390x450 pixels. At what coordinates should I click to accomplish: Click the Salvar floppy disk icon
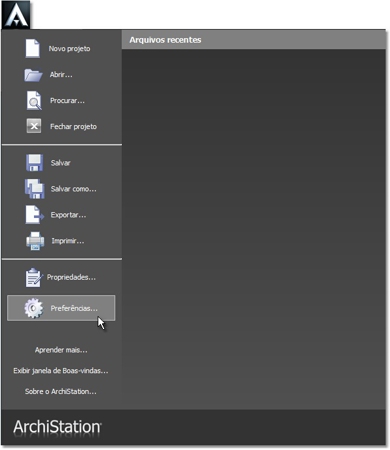click(34, 163)
